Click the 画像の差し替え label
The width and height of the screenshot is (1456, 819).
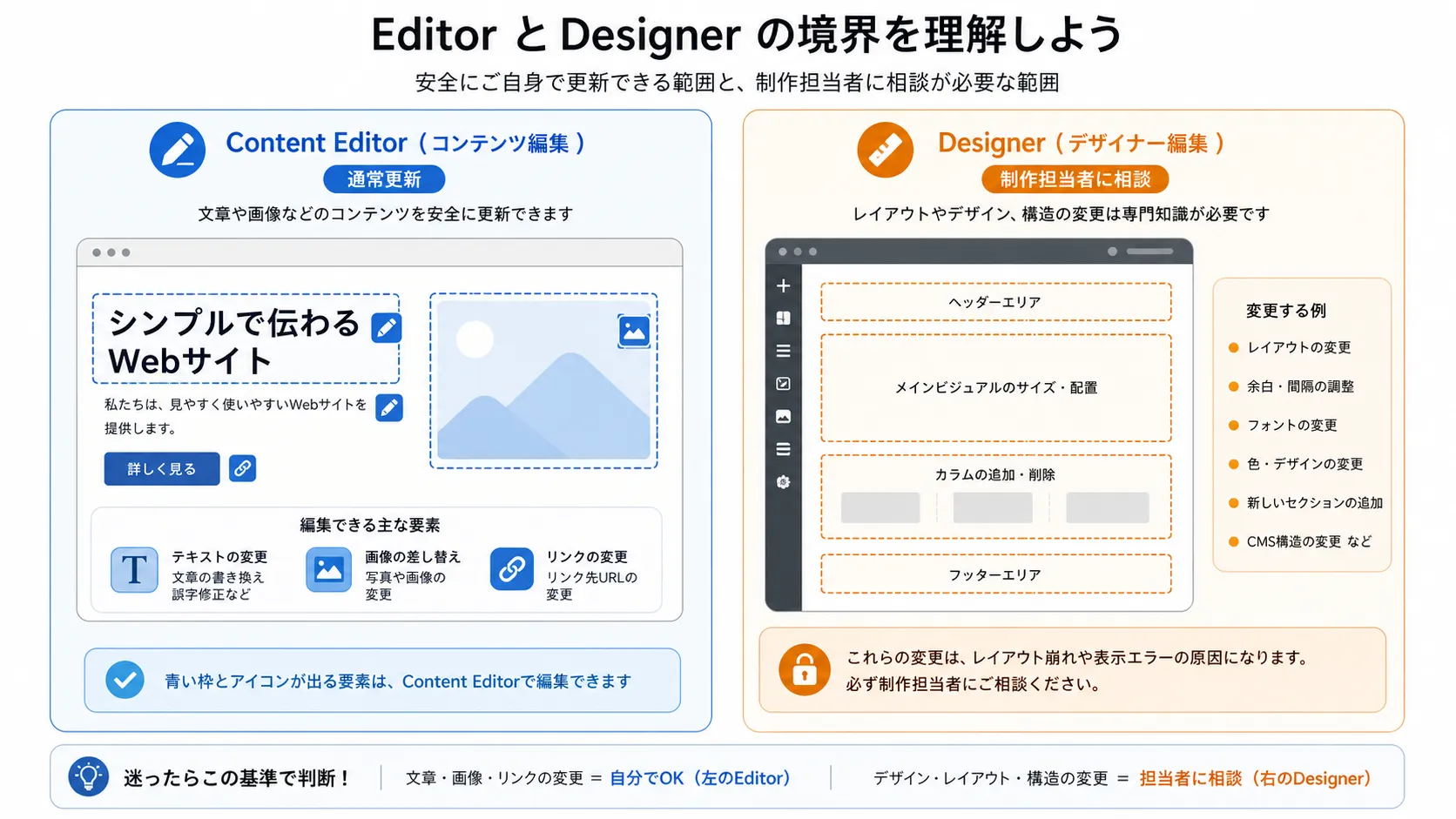point(413,557)
